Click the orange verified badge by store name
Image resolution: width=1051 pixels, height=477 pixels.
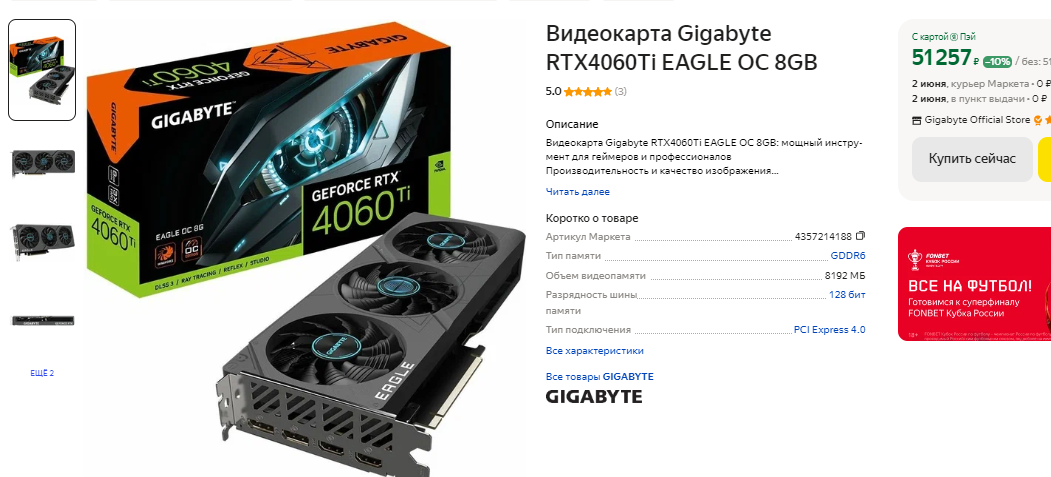(1038, 120)
